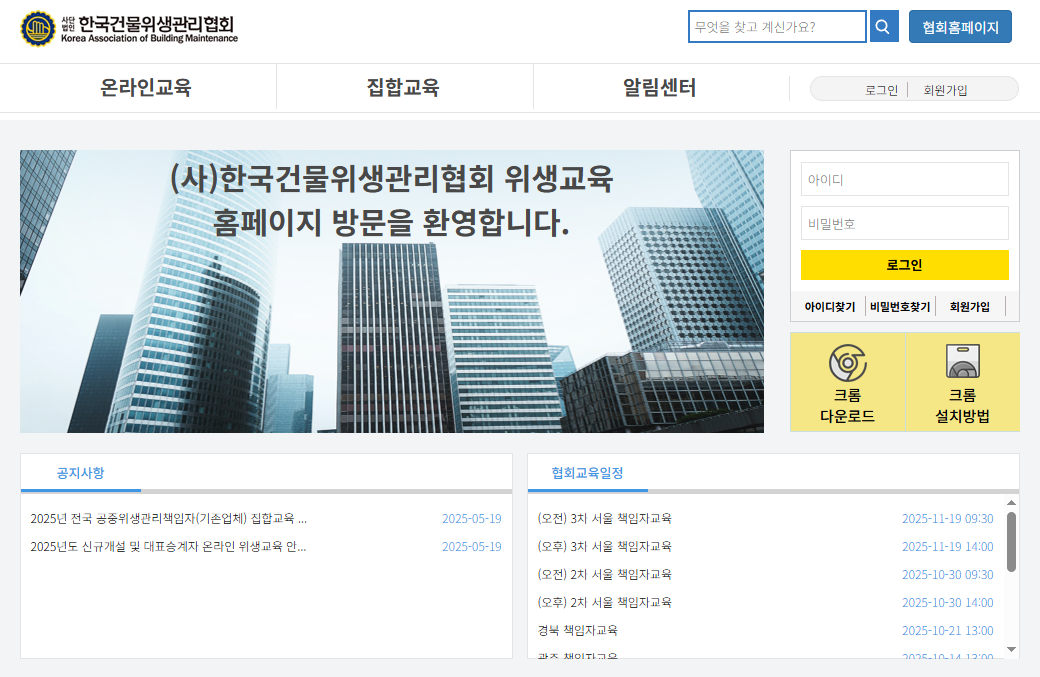Click the schedule list scroll up arrow
1040x677 pixels.
1011,503
